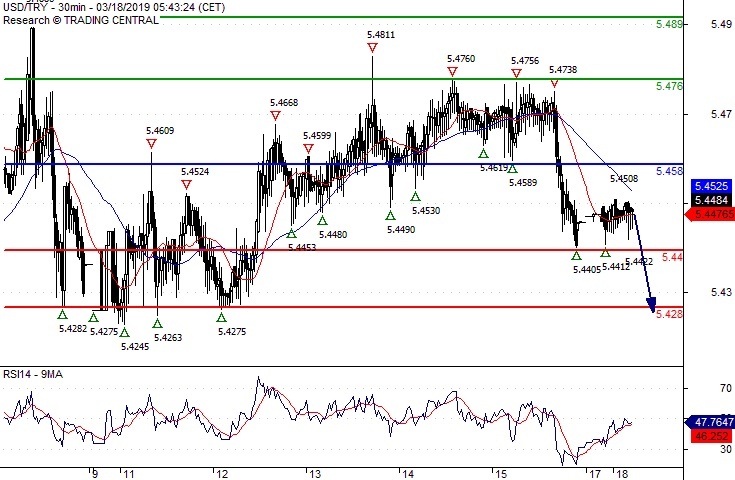This screenshot has height=480, width=735.
Task: Select the 5.4619 low price label
Action: pyautogui.click(x=494, y=168)
